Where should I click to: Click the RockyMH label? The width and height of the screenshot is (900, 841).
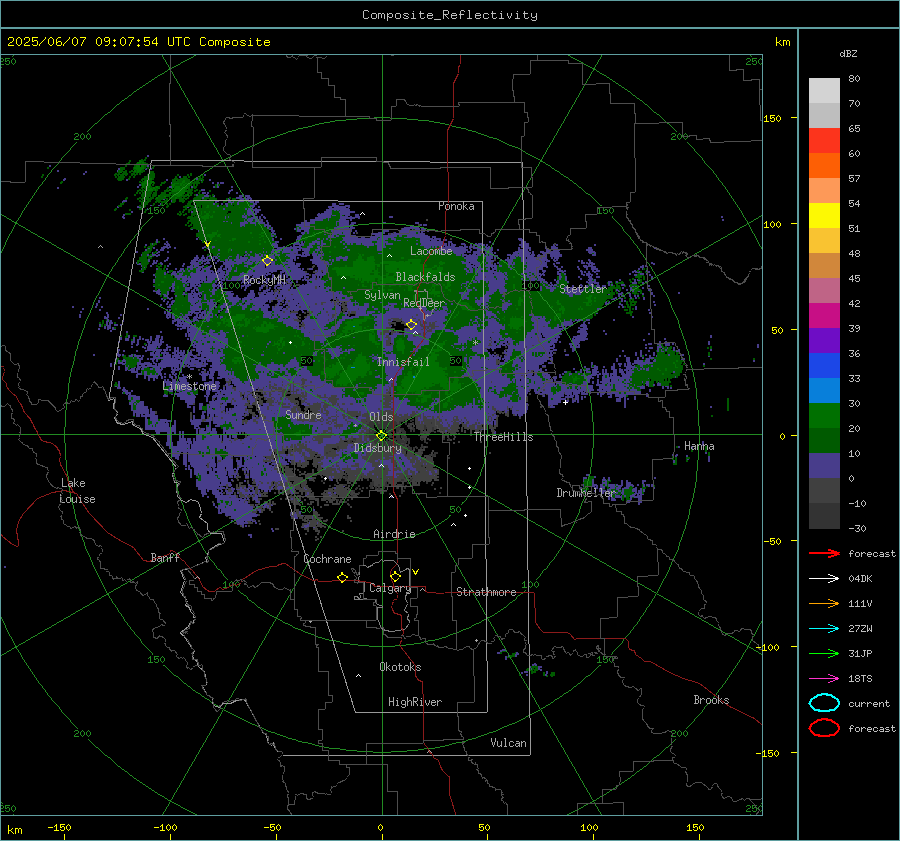point(264,280)
